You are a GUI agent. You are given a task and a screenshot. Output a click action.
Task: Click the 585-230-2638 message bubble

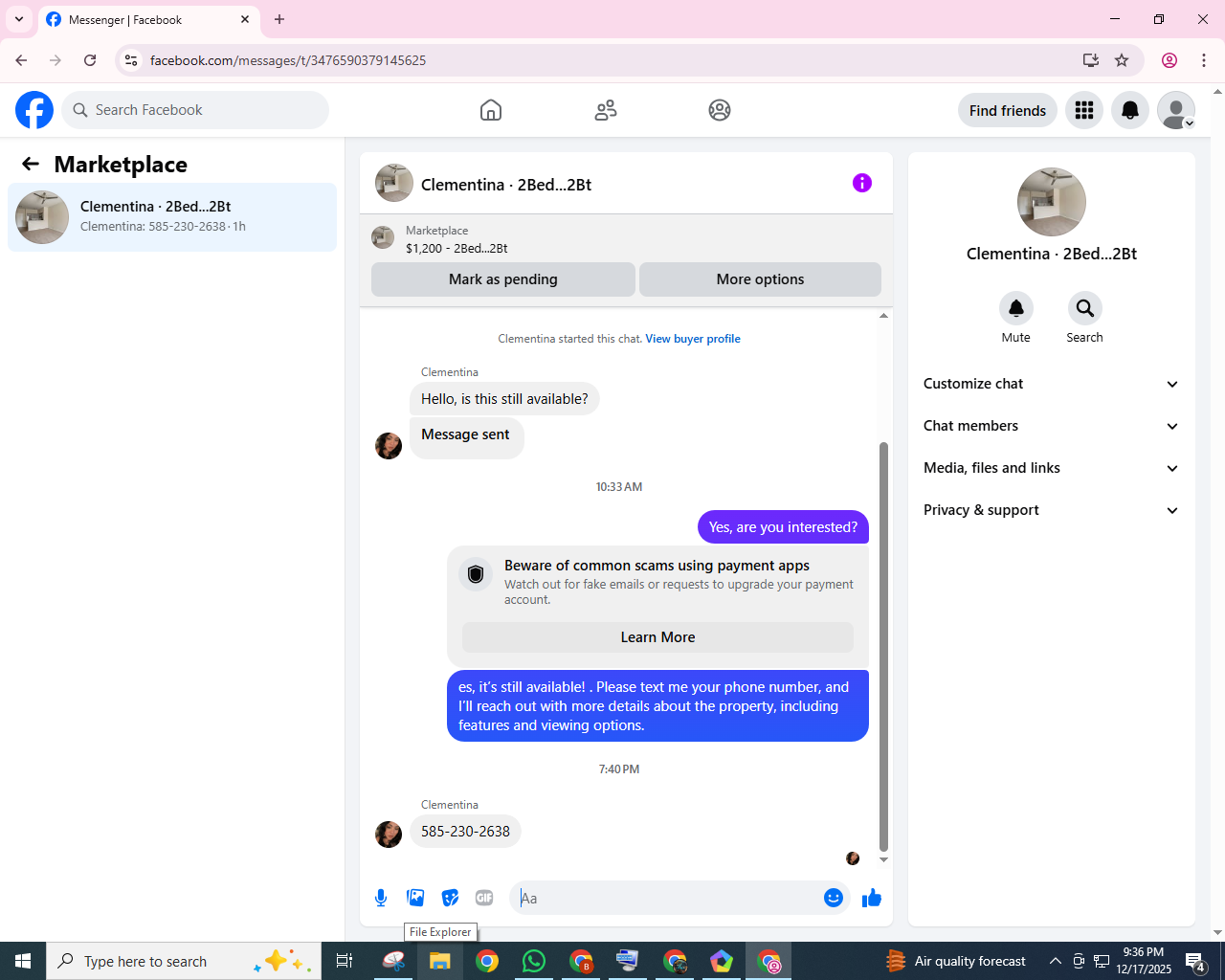pos(465,832)
